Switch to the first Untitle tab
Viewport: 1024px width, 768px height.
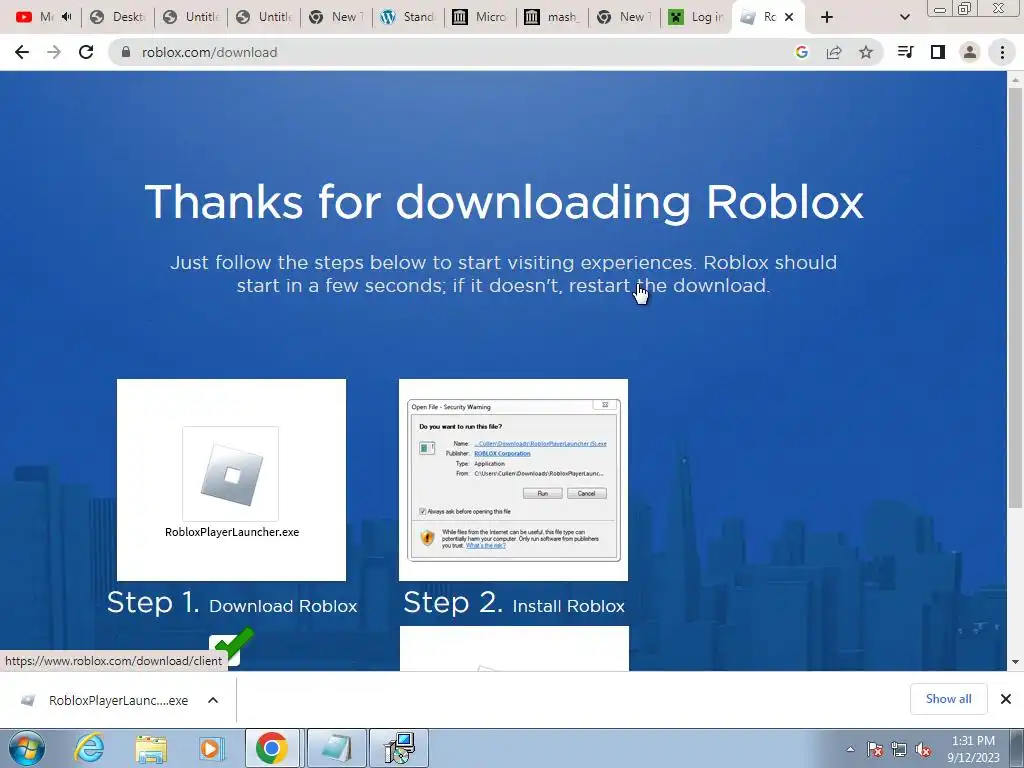click(191, 17)
